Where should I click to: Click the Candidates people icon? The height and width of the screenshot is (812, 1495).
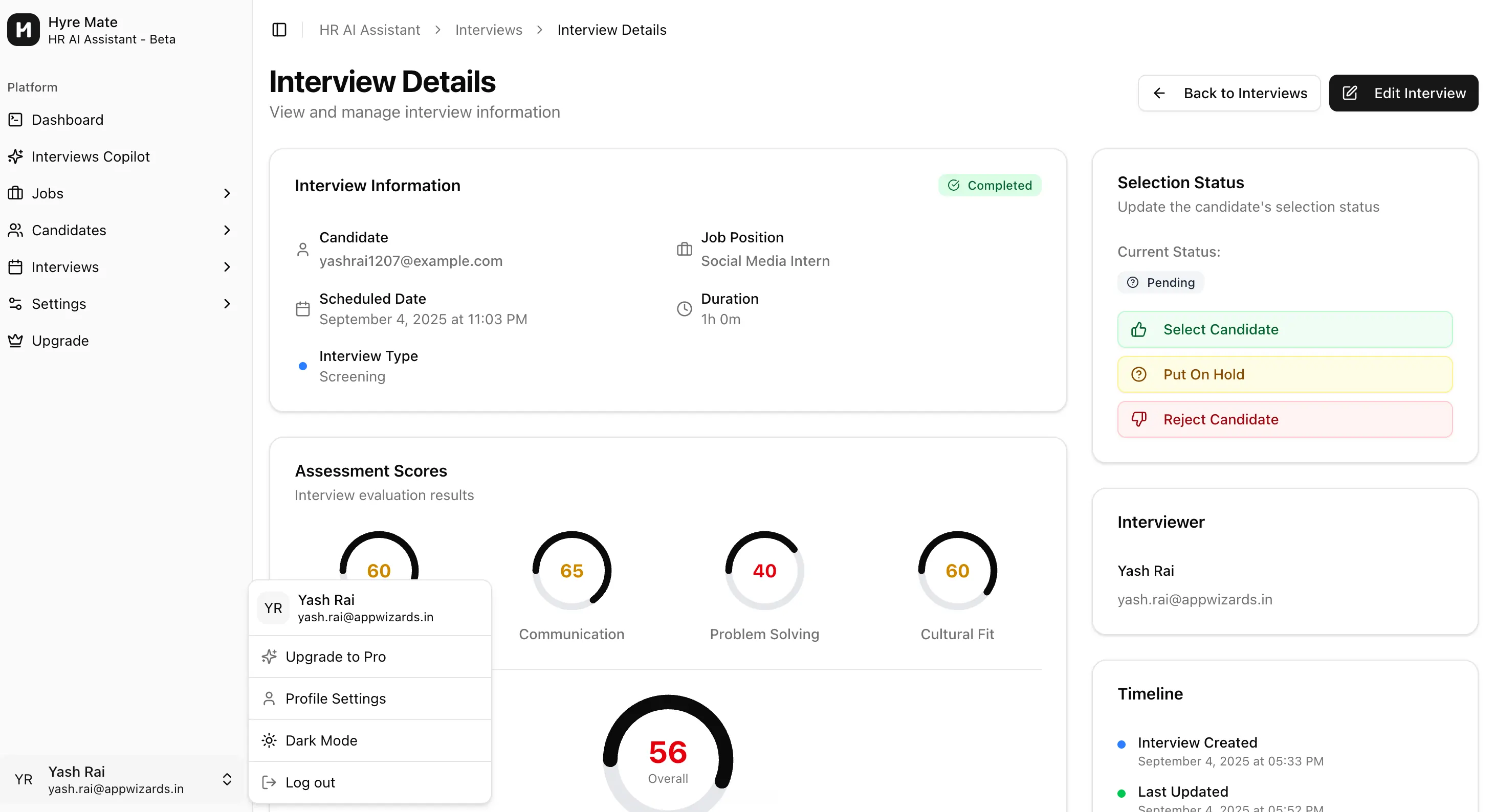[x=16, y=230]
